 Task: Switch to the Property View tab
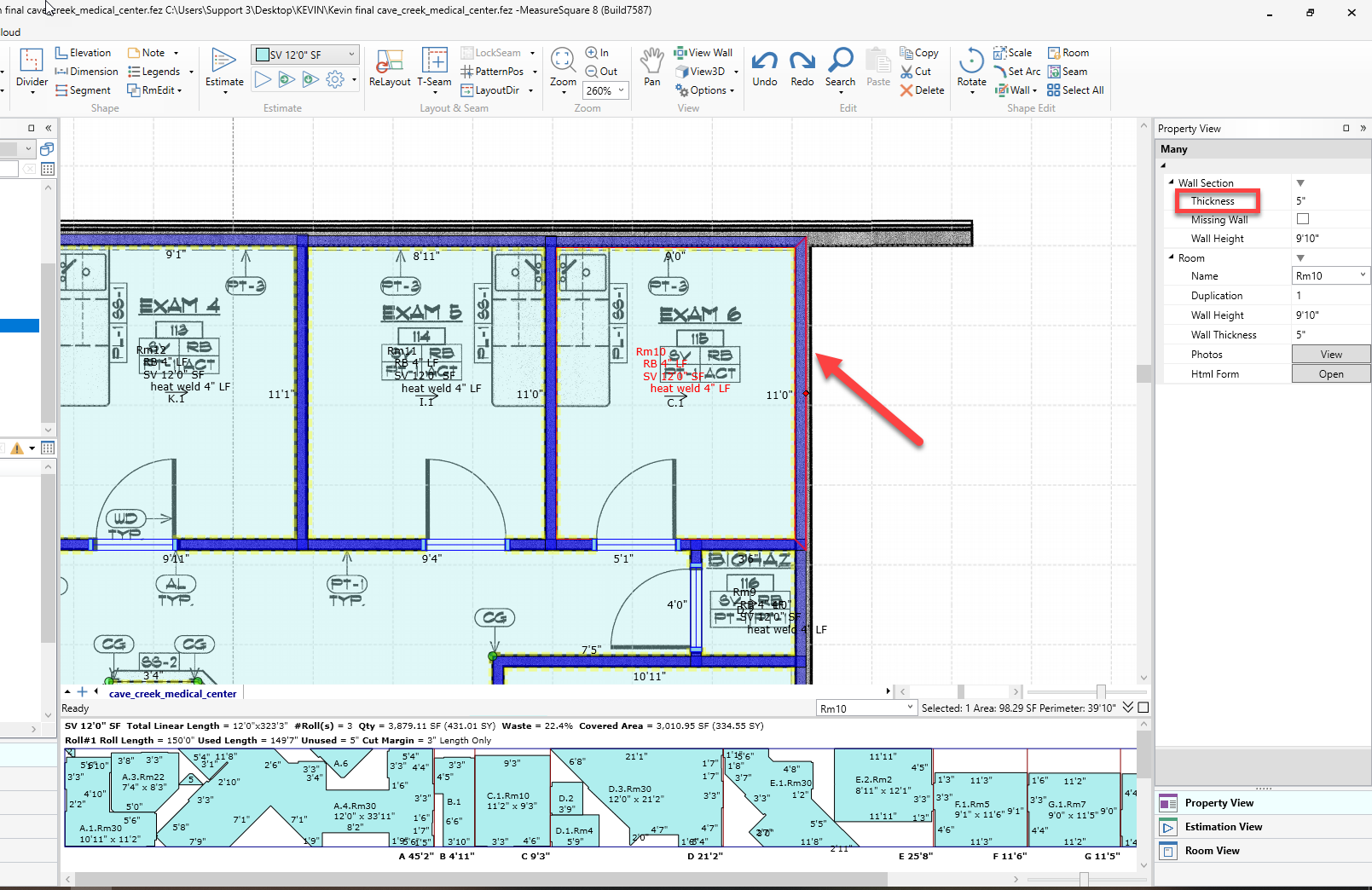coord(1219,803)
